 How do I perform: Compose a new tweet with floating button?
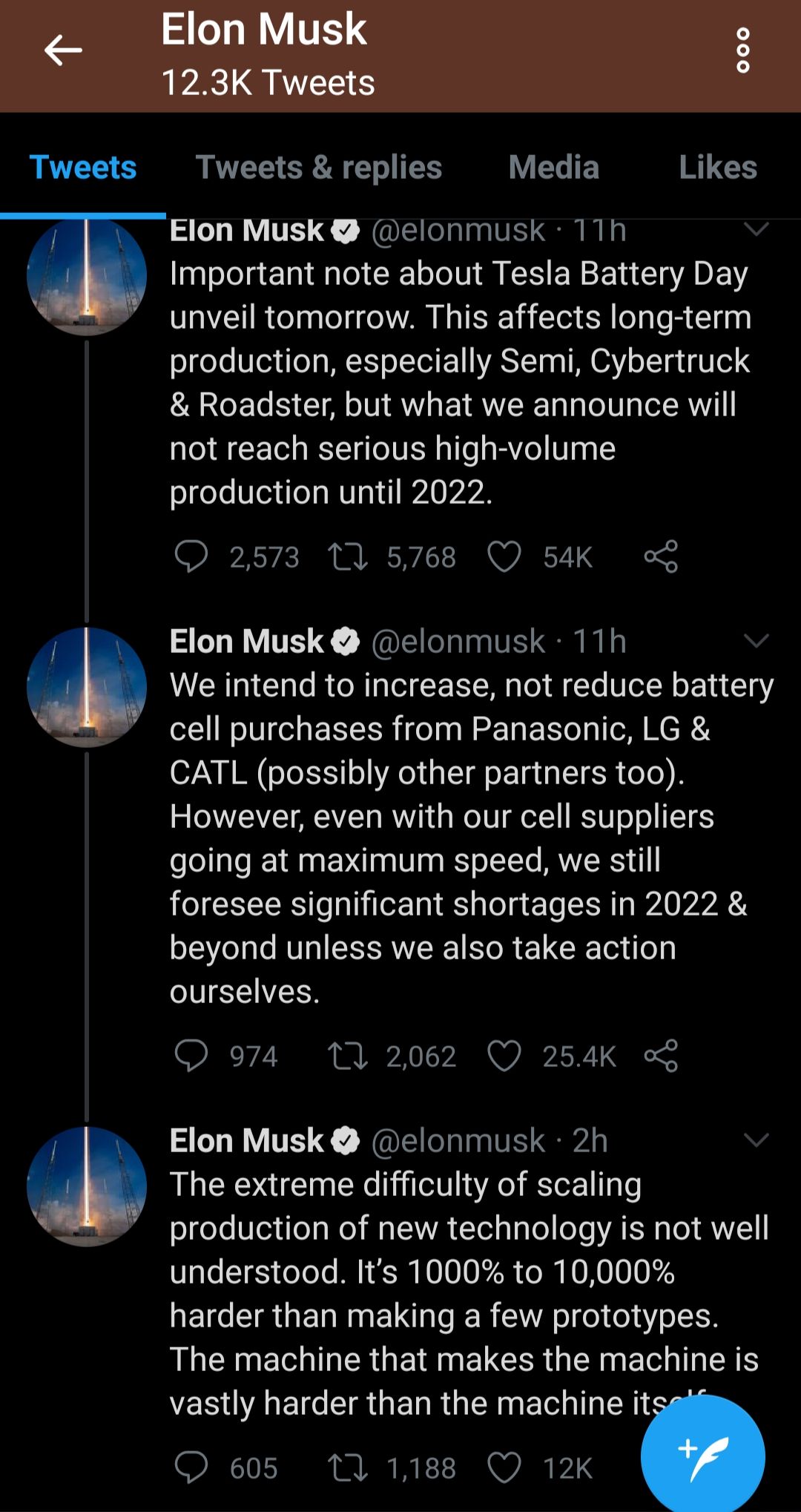[702, 1456]
